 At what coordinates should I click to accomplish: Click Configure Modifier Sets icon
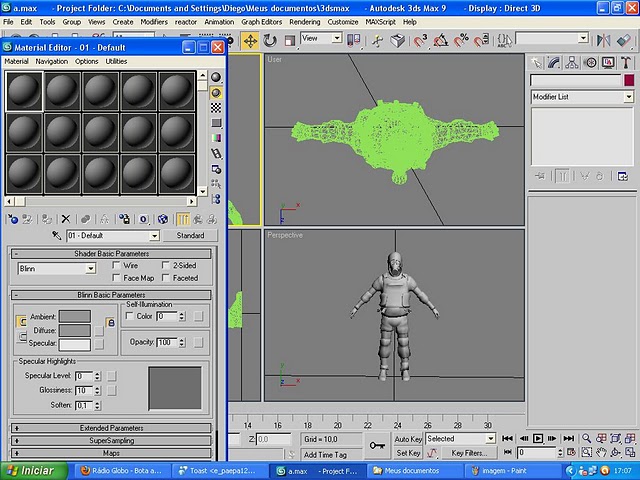tap(623, 177)
